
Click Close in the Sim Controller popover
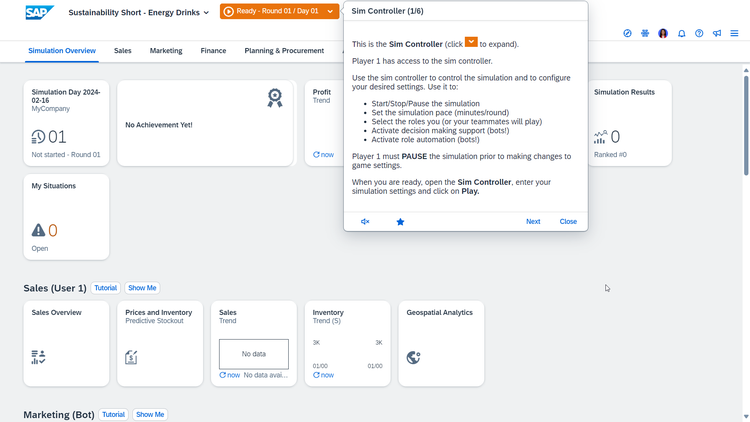[568, 222]
